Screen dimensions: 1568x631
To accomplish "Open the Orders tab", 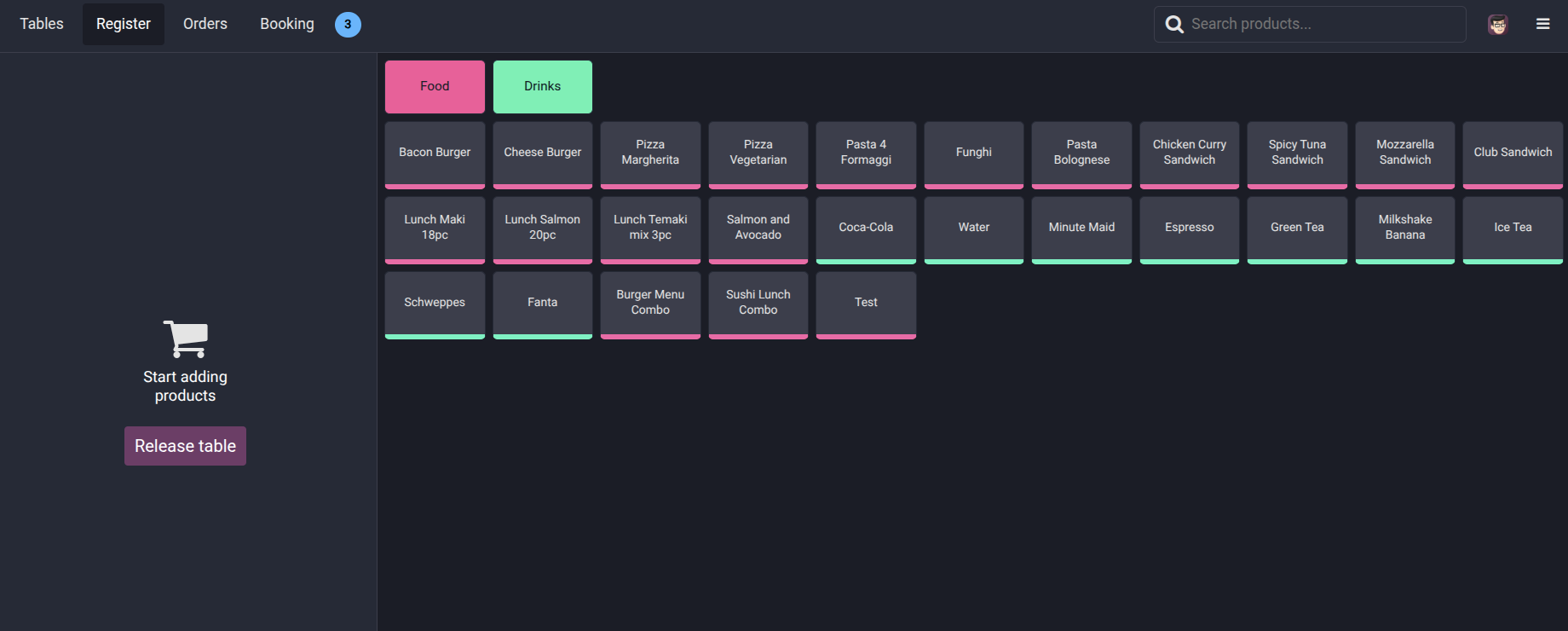I will pos(205,24).
